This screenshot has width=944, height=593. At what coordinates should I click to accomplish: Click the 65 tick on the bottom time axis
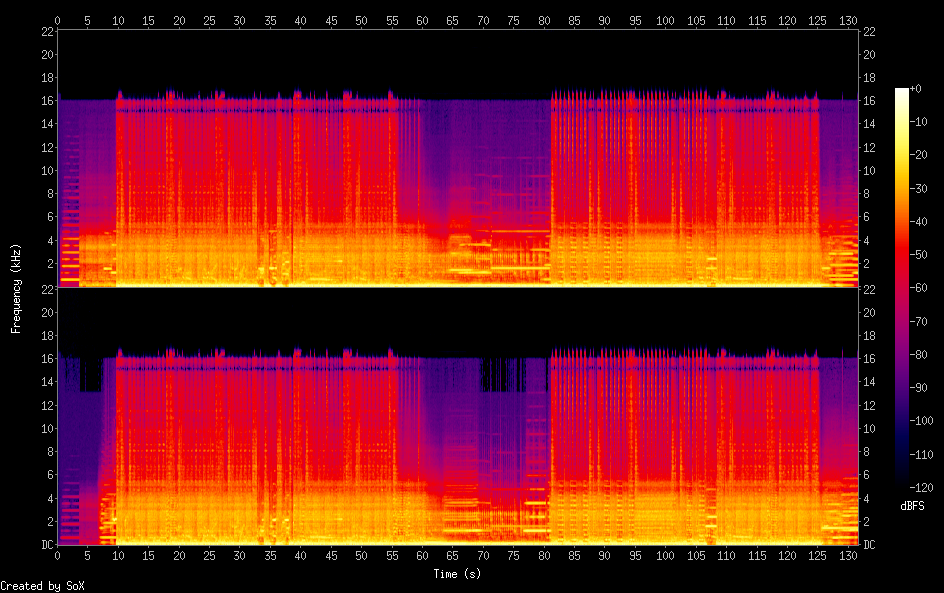452,555
